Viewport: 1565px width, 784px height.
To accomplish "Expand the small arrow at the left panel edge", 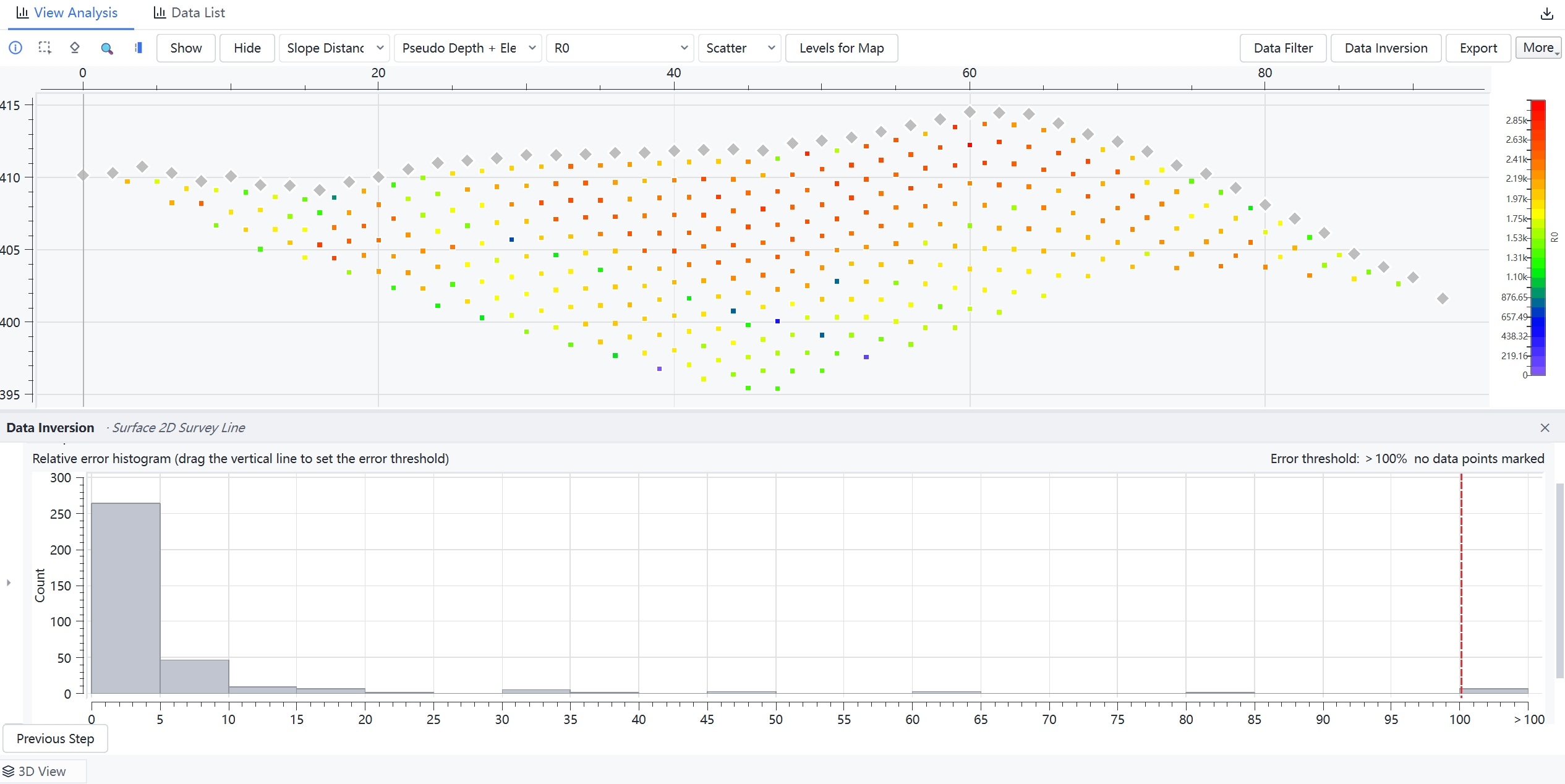I will pos(9,582).
